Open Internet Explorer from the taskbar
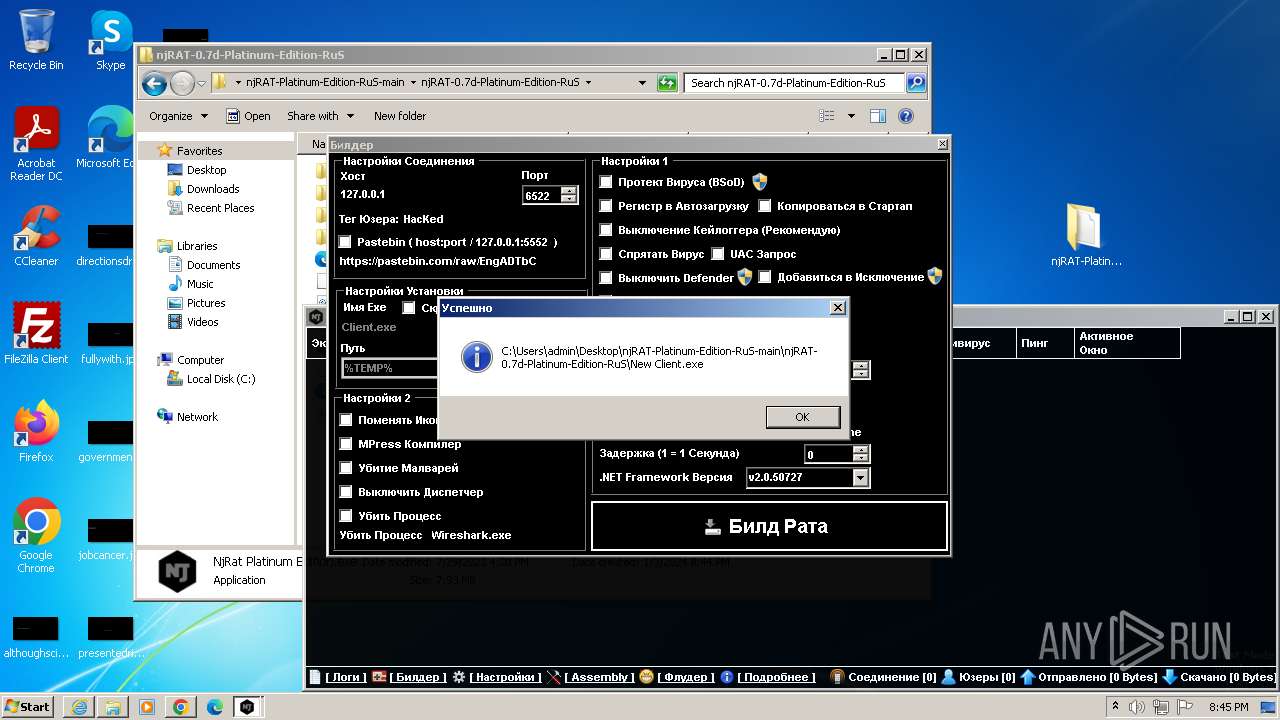The image size is (1280, 720). pos(80,707)
